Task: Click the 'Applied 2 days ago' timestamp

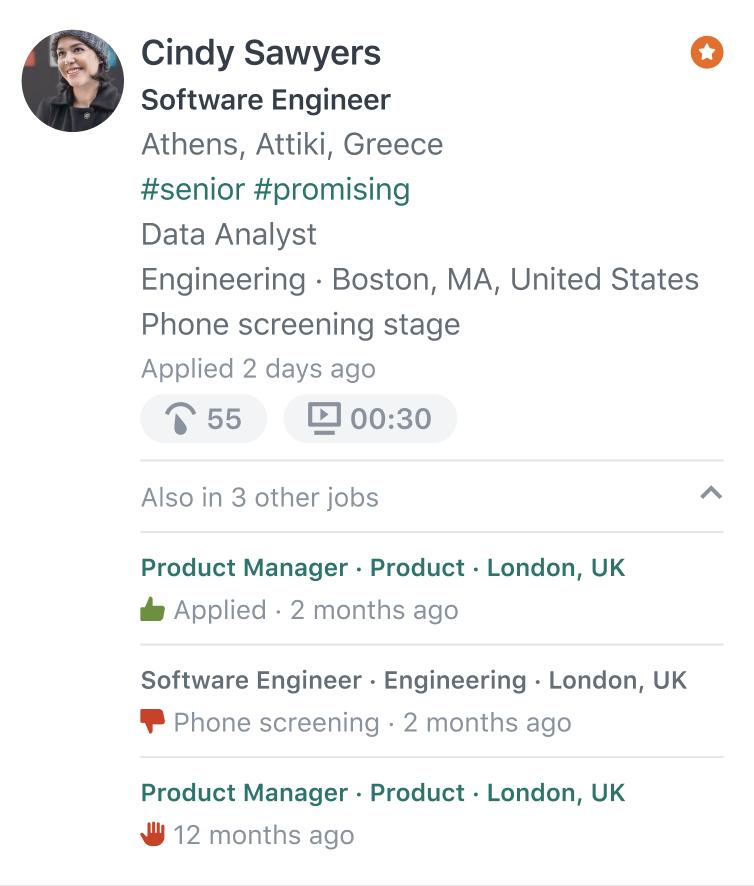Action: click(258, 370)
